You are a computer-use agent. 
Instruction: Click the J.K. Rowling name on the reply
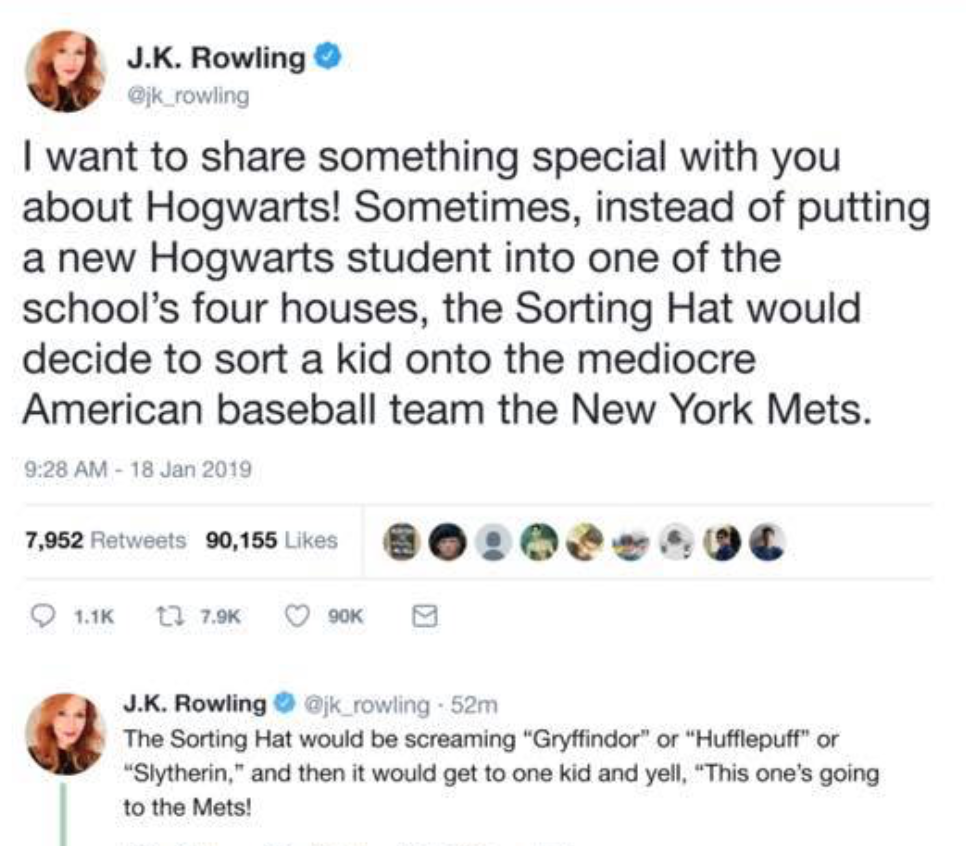(195, 703)
